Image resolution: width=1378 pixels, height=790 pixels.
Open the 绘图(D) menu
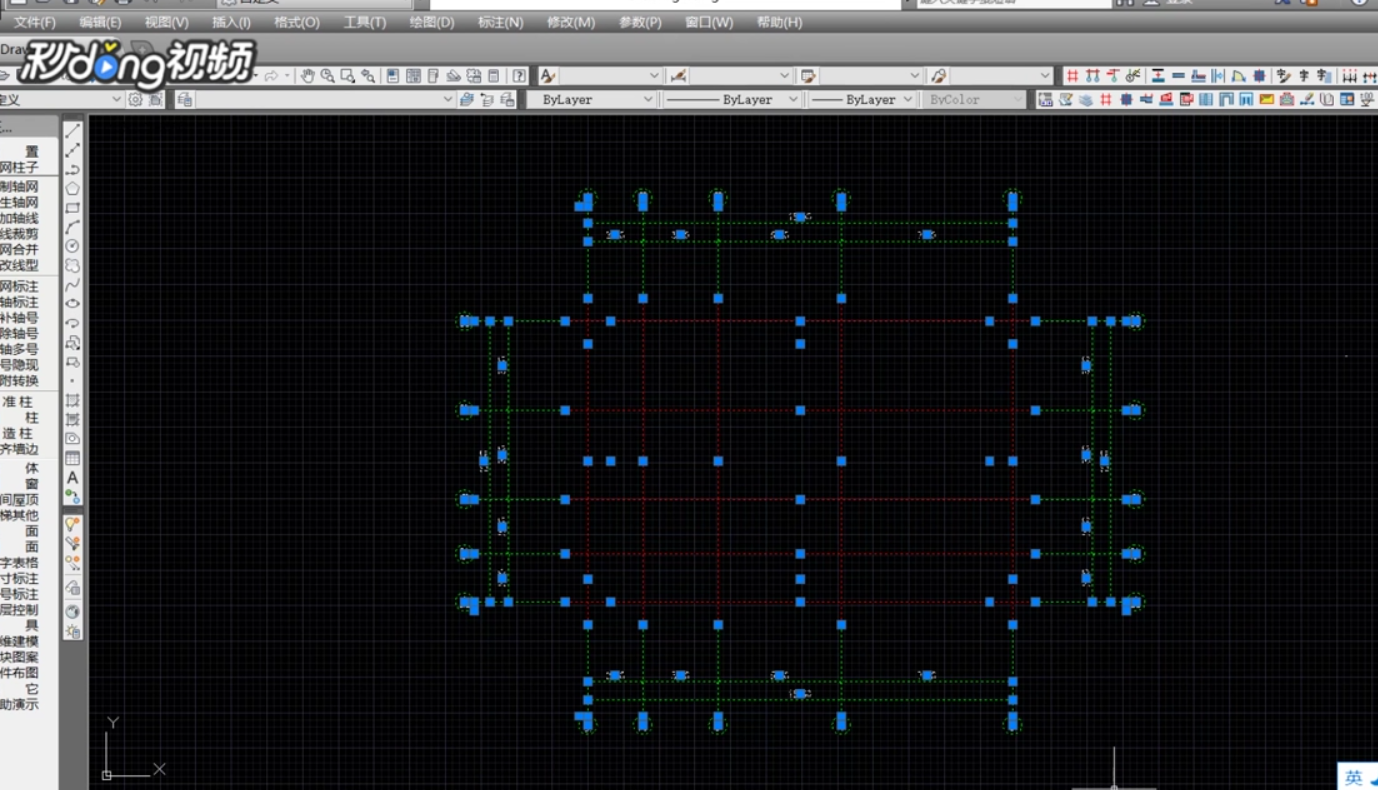pos(431,22)
